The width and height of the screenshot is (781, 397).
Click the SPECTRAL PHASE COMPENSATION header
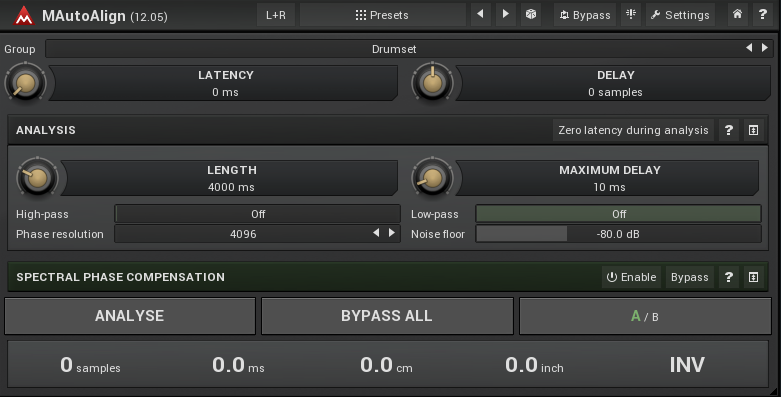coord(121,277)
